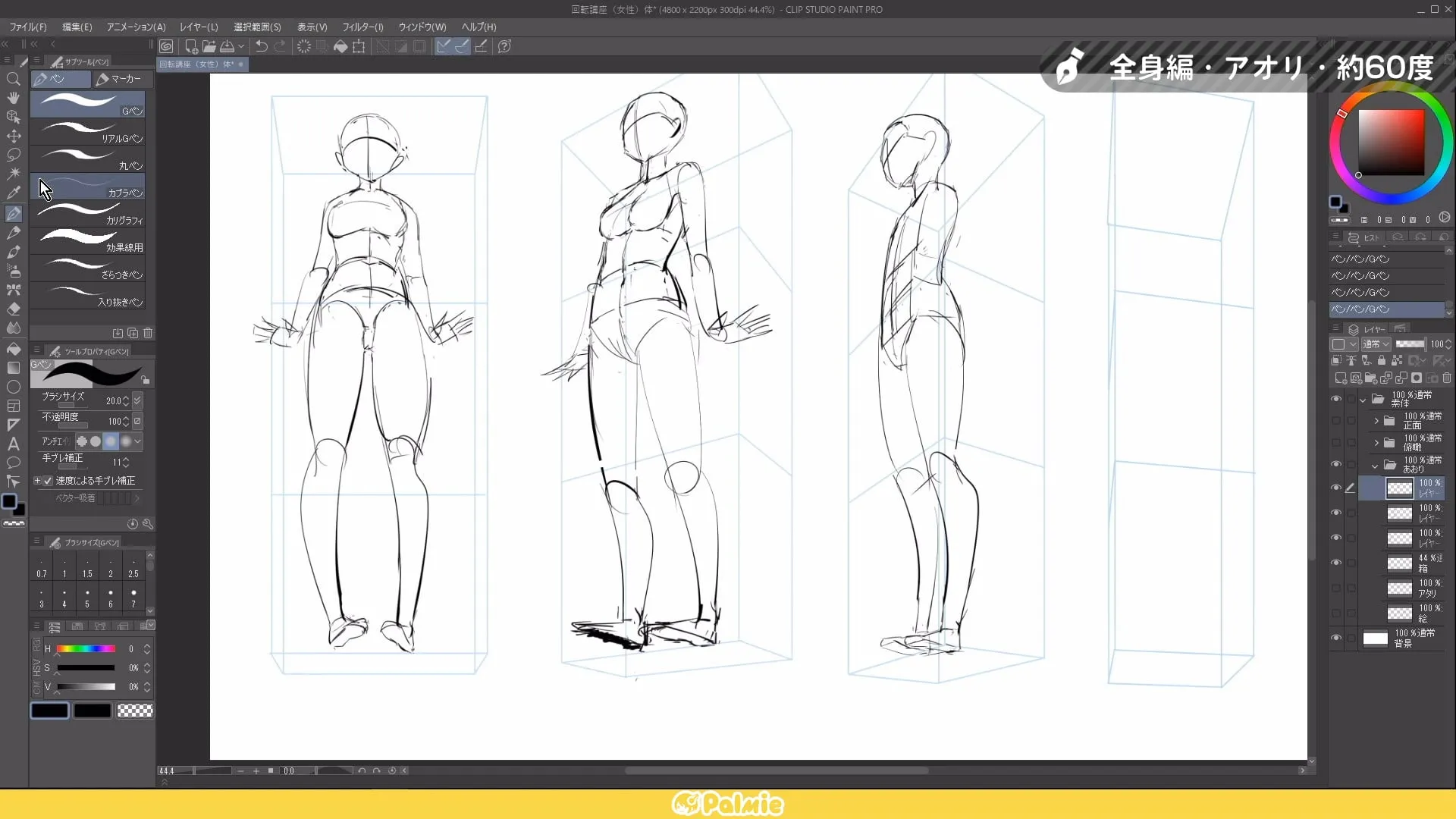This screenshot has width=1456, height=819.
Task: Select the Auto Select magic wand tool
Action: (13, 174)
